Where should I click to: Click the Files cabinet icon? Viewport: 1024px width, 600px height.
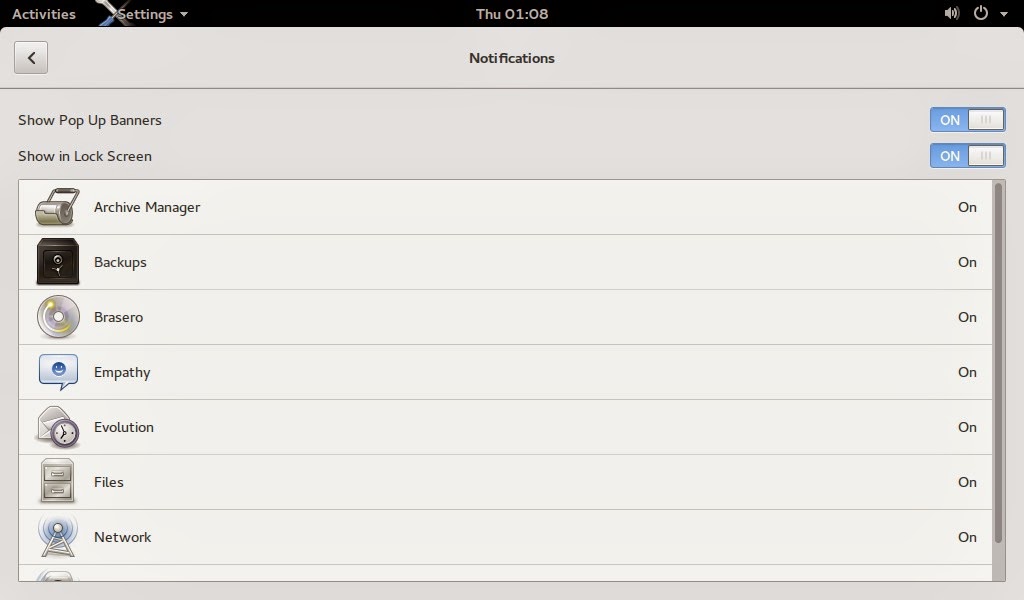[57, 482]
